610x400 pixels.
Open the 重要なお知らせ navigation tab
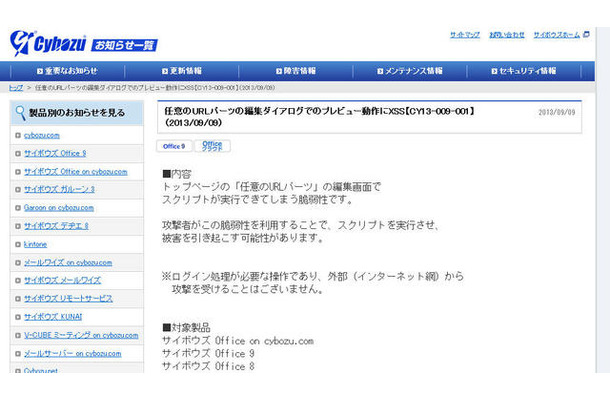(67, 71)
